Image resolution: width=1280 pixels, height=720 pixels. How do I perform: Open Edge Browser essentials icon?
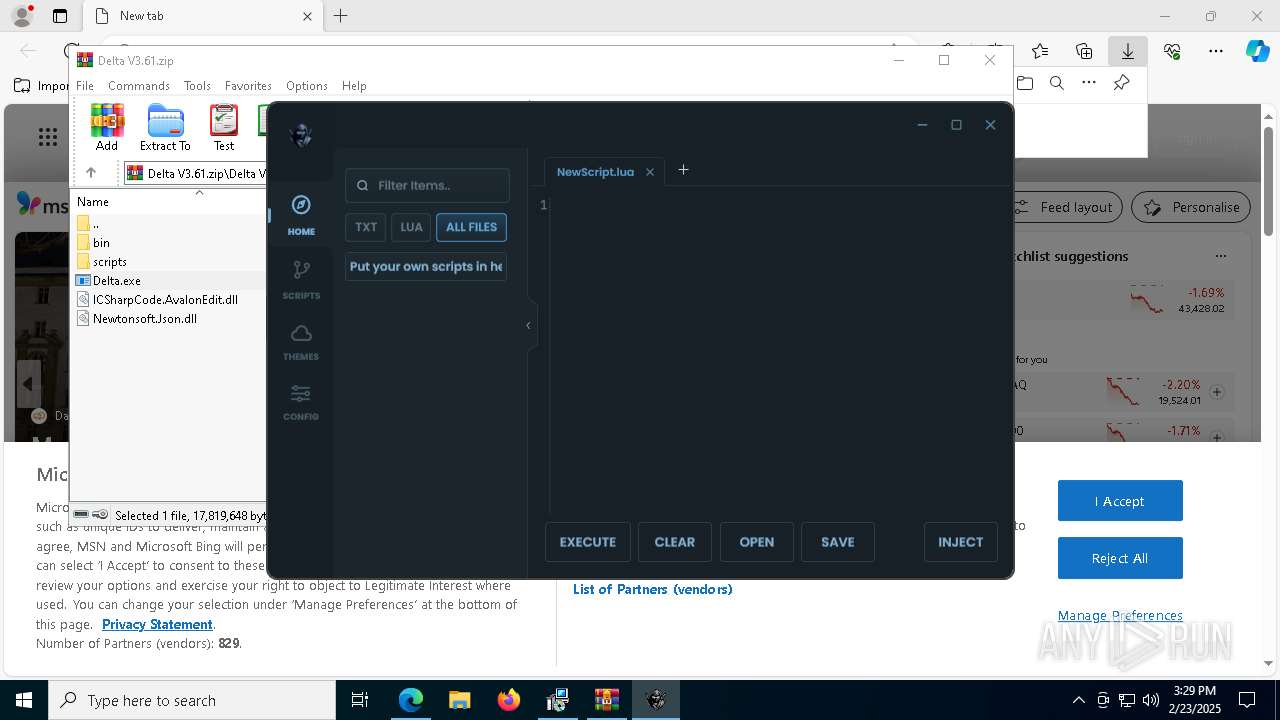(1172, 51)
